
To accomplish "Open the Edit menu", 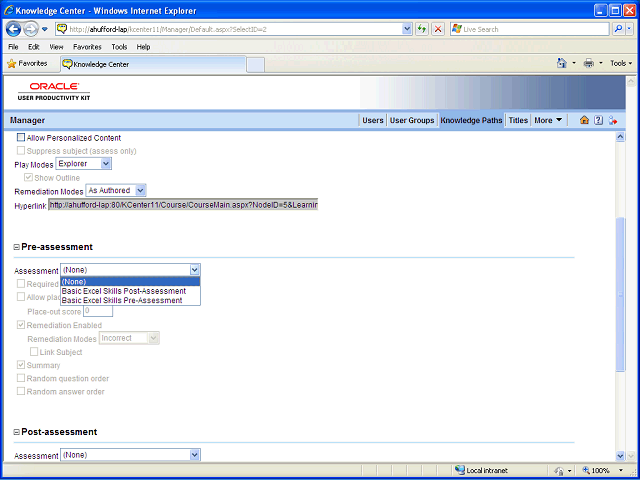I will [34, 47].
